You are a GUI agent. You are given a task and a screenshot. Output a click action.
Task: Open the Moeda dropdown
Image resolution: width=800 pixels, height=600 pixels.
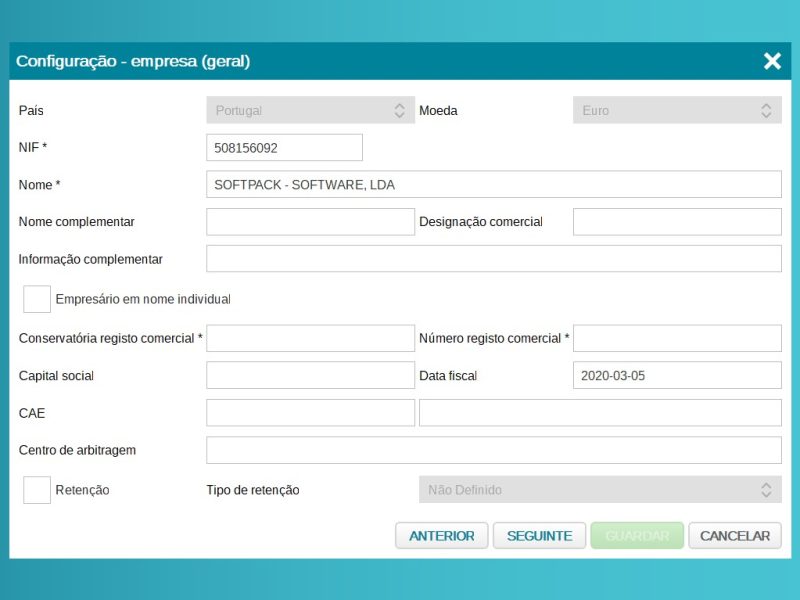tap(676, 110)
